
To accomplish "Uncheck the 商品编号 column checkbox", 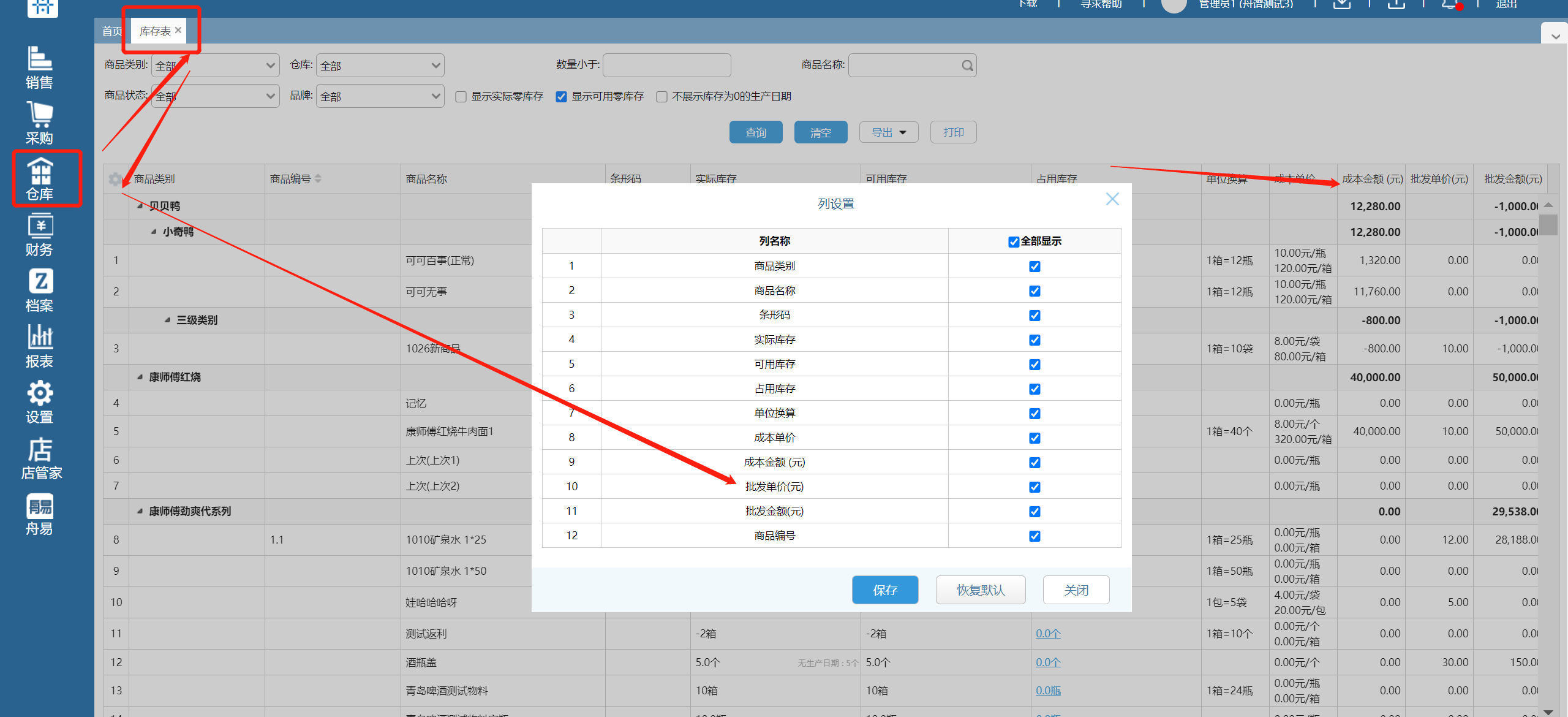I will click(x=1035, y=536).
